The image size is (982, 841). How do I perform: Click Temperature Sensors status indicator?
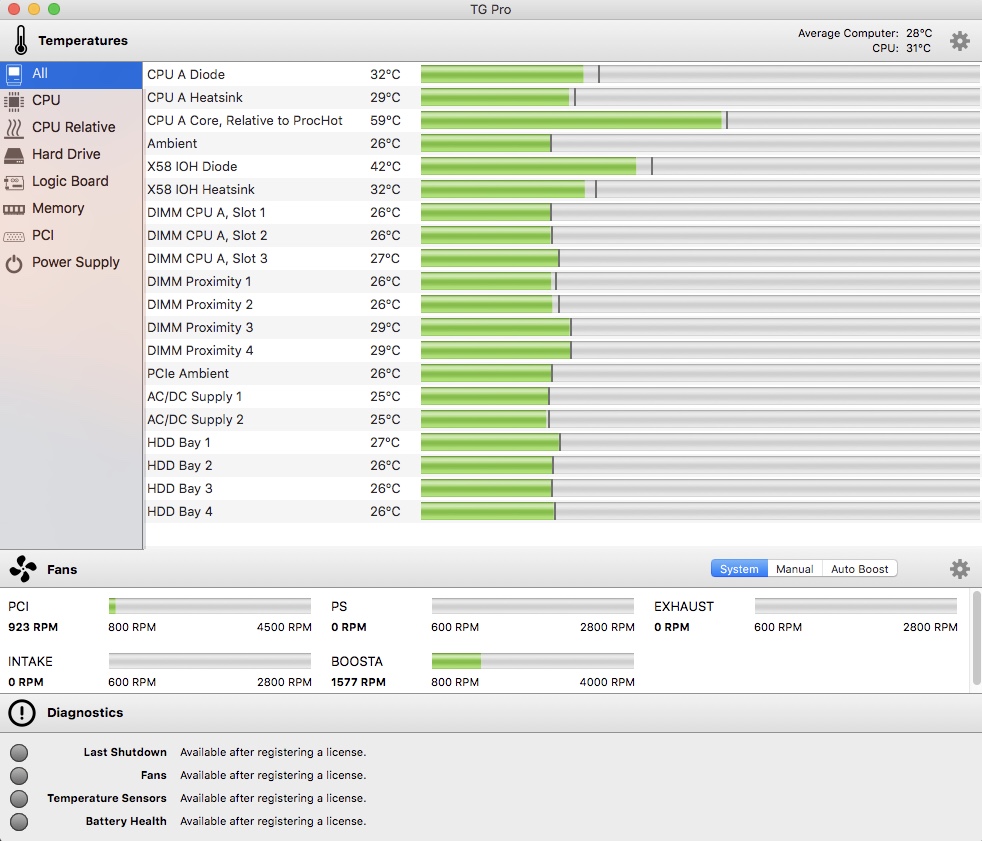point(19,798)
